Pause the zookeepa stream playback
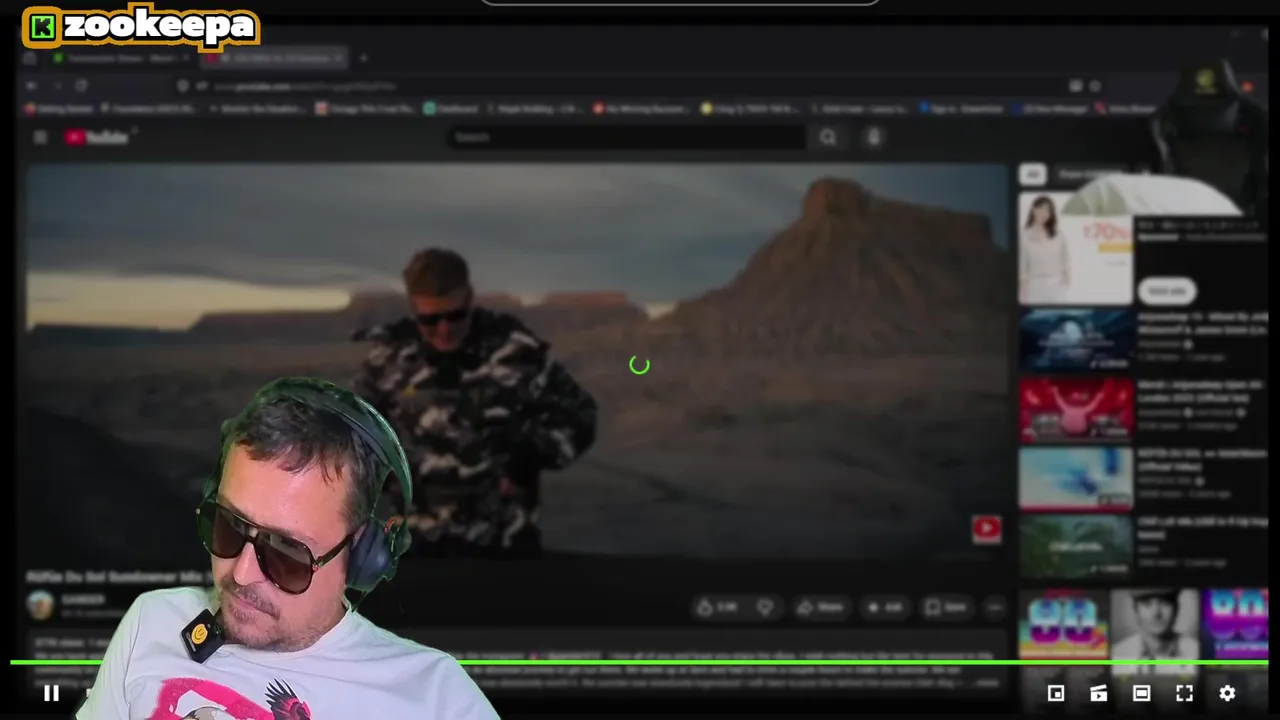The height and width of the screenshot is (720, 1280). click(51, 693)
